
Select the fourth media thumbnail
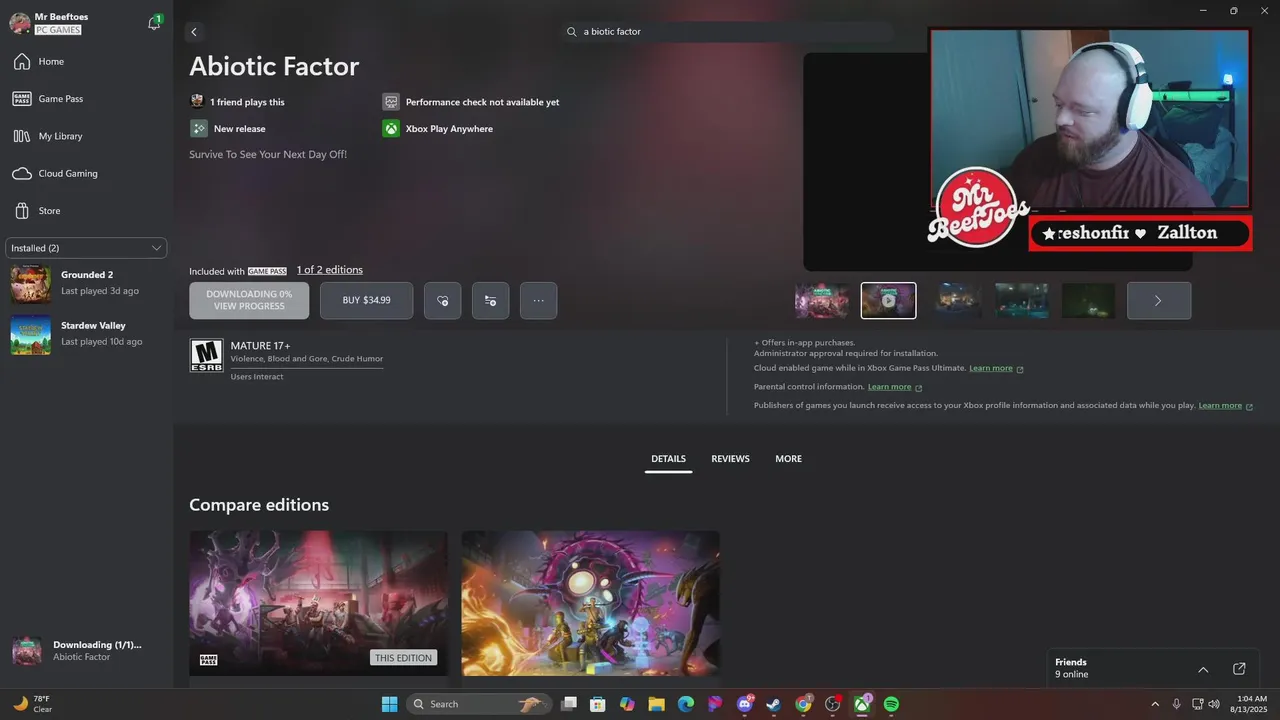1022,300
